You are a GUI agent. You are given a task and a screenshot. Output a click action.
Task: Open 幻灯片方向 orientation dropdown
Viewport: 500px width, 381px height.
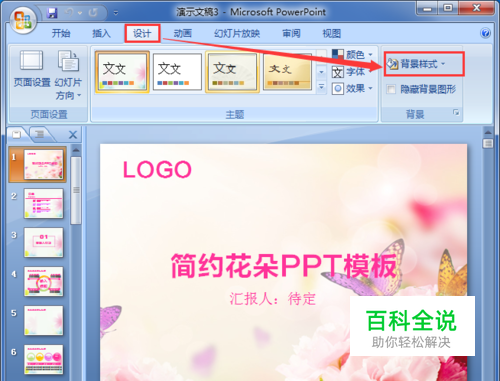point(68,75)
